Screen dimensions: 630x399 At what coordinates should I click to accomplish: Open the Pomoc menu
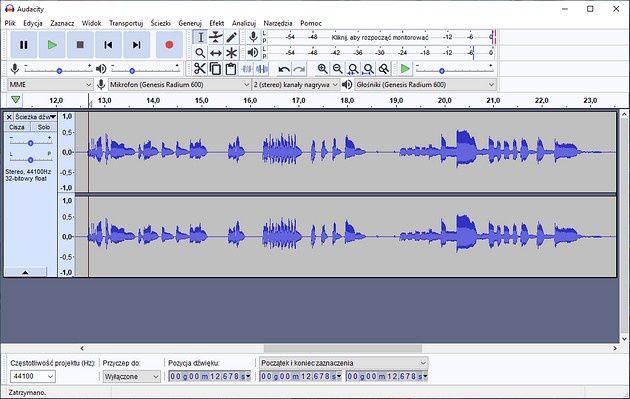coord(311,23)
